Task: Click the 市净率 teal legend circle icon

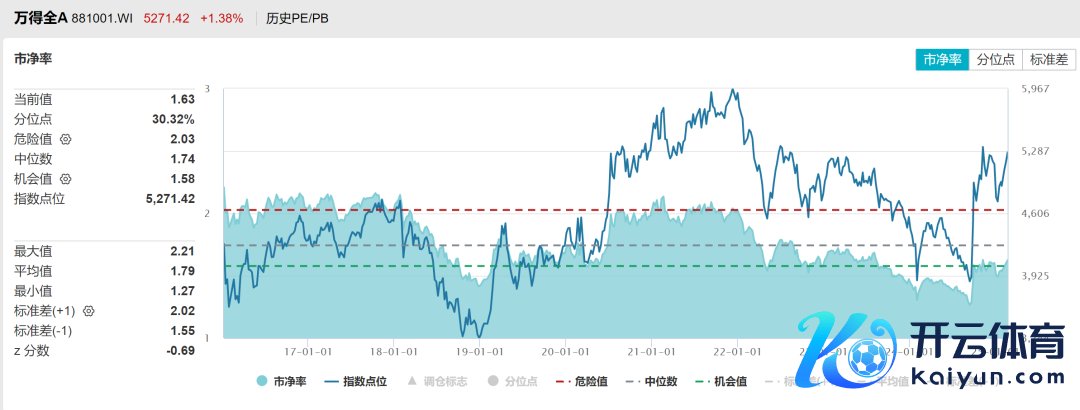Action: [x=262, y=381]
